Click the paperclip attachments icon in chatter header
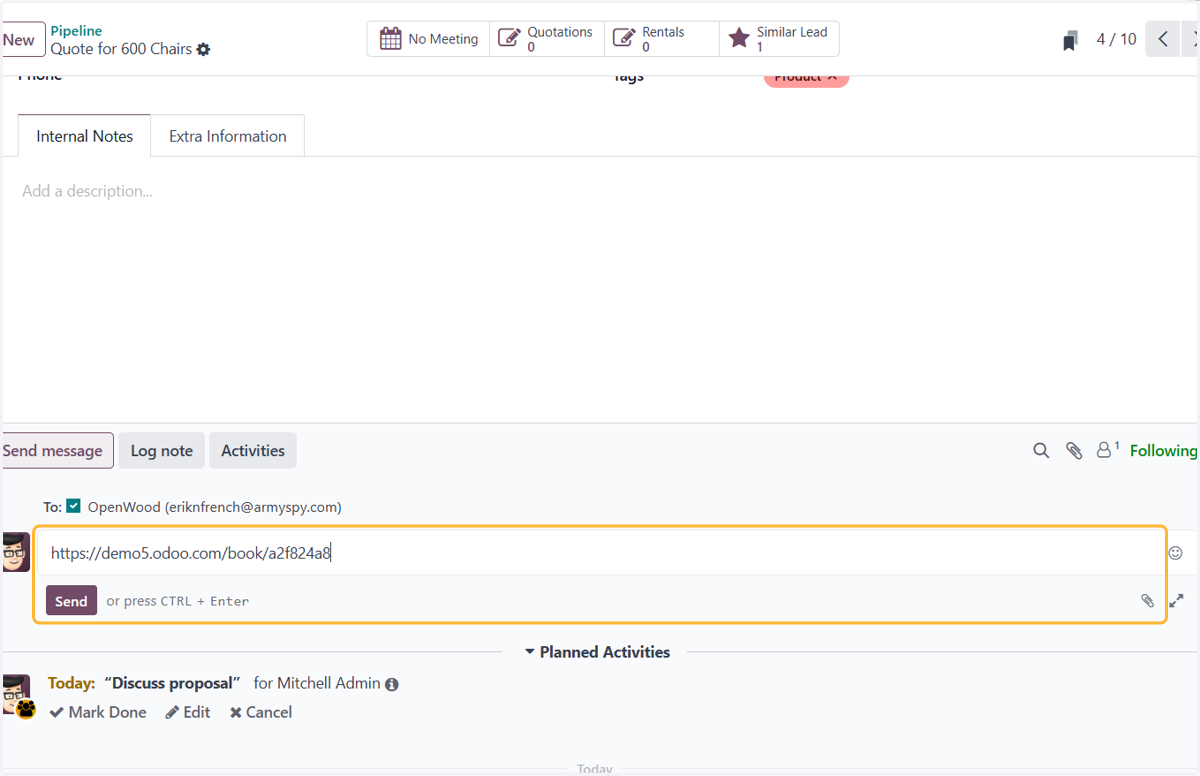The image size is (1200, 776). [1074, 451]
